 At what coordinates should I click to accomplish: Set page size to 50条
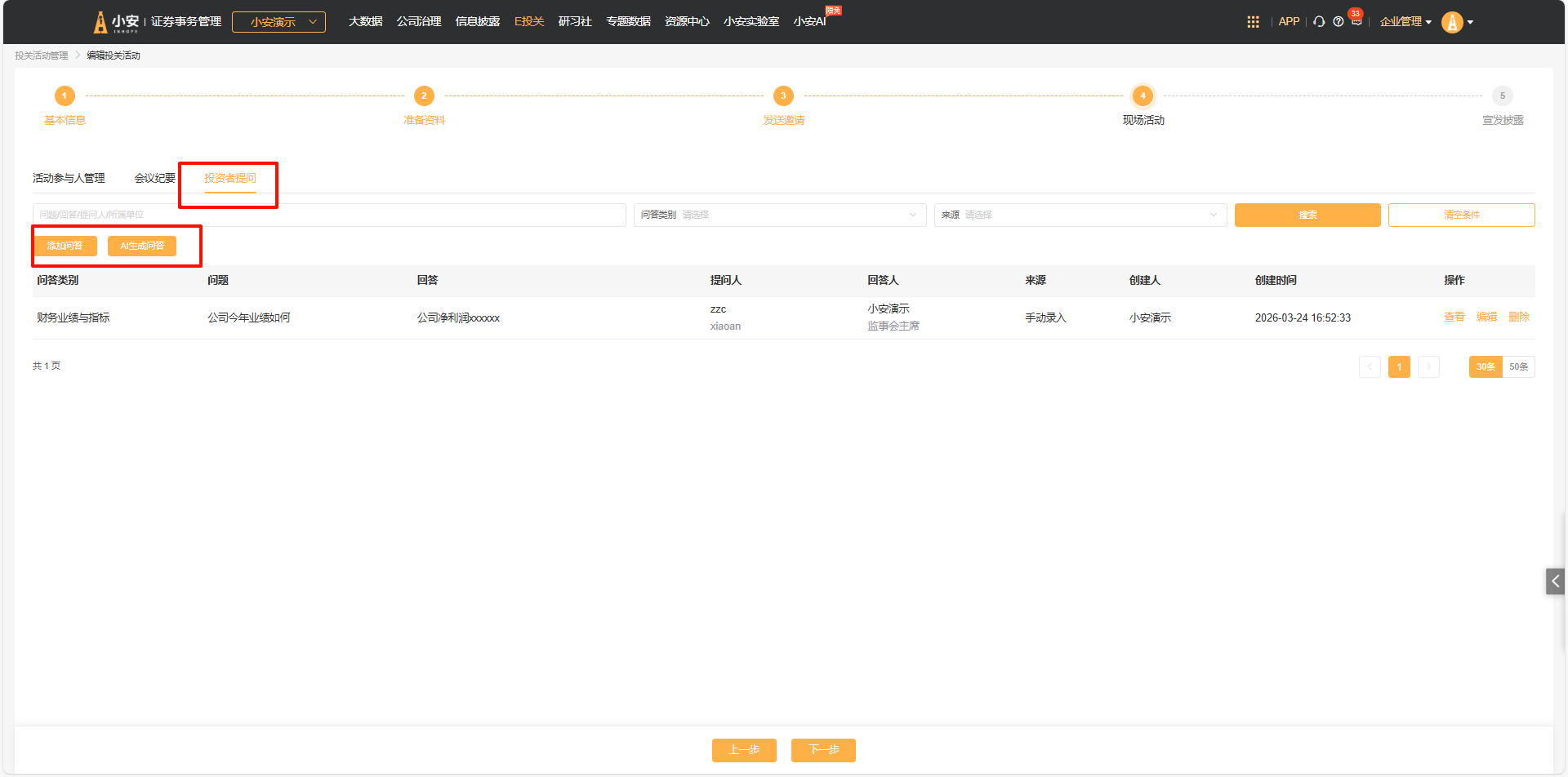(x=1518, y=366)
